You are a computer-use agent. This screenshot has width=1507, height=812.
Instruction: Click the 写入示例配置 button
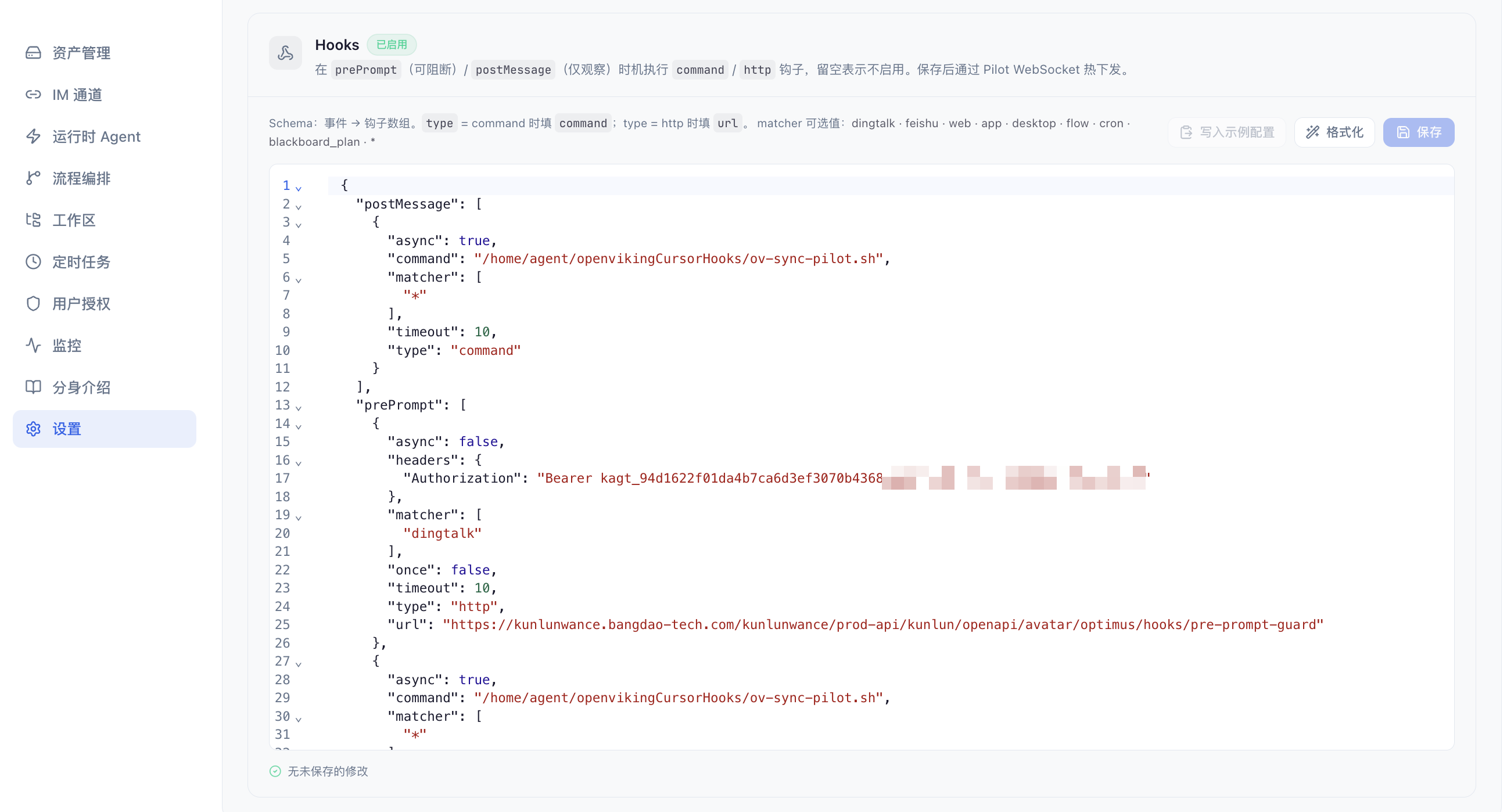pyautogui.click(x=1227, y=132)
